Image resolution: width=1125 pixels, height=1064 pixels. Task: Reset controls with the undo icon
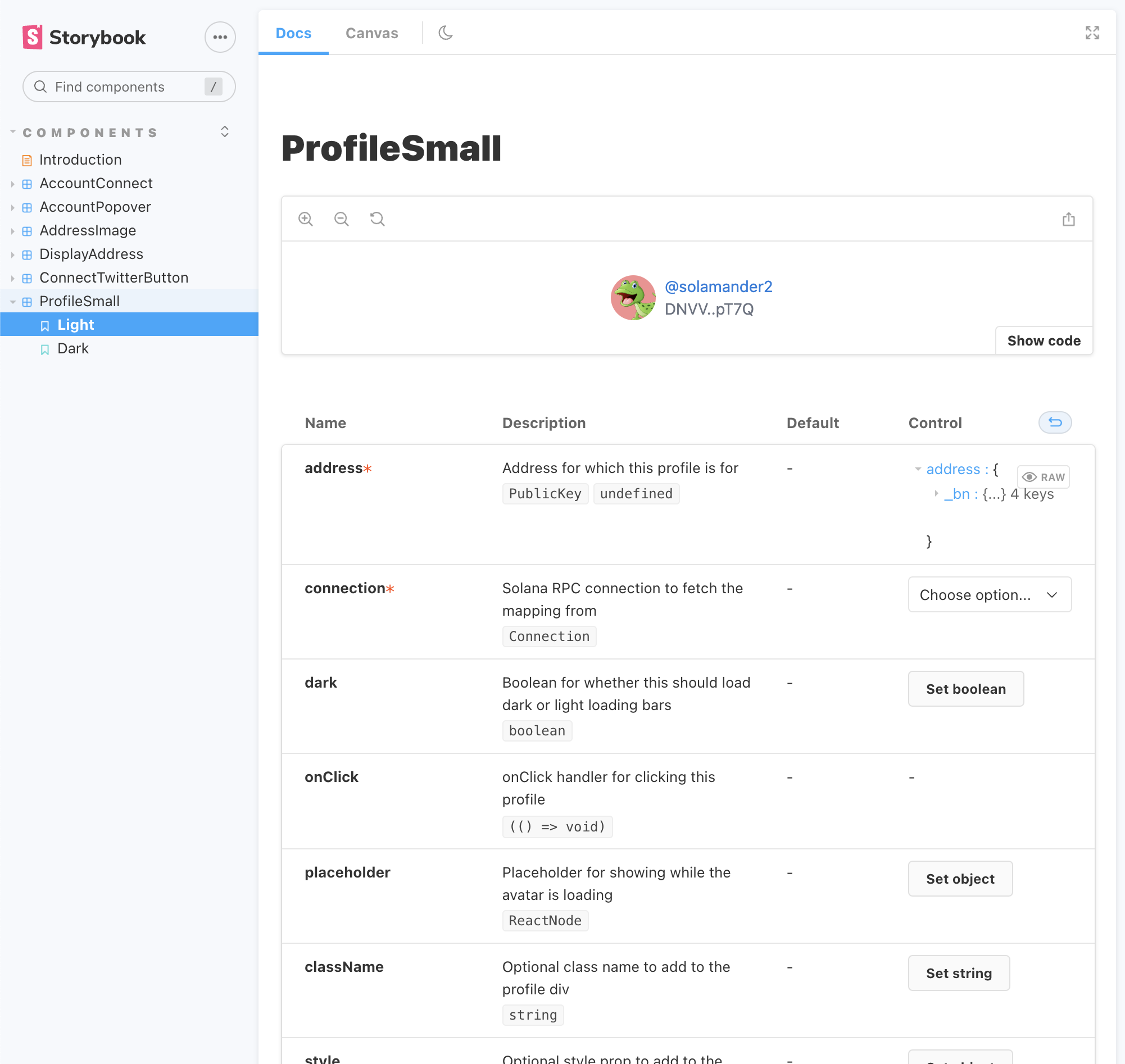[1055, 422]
